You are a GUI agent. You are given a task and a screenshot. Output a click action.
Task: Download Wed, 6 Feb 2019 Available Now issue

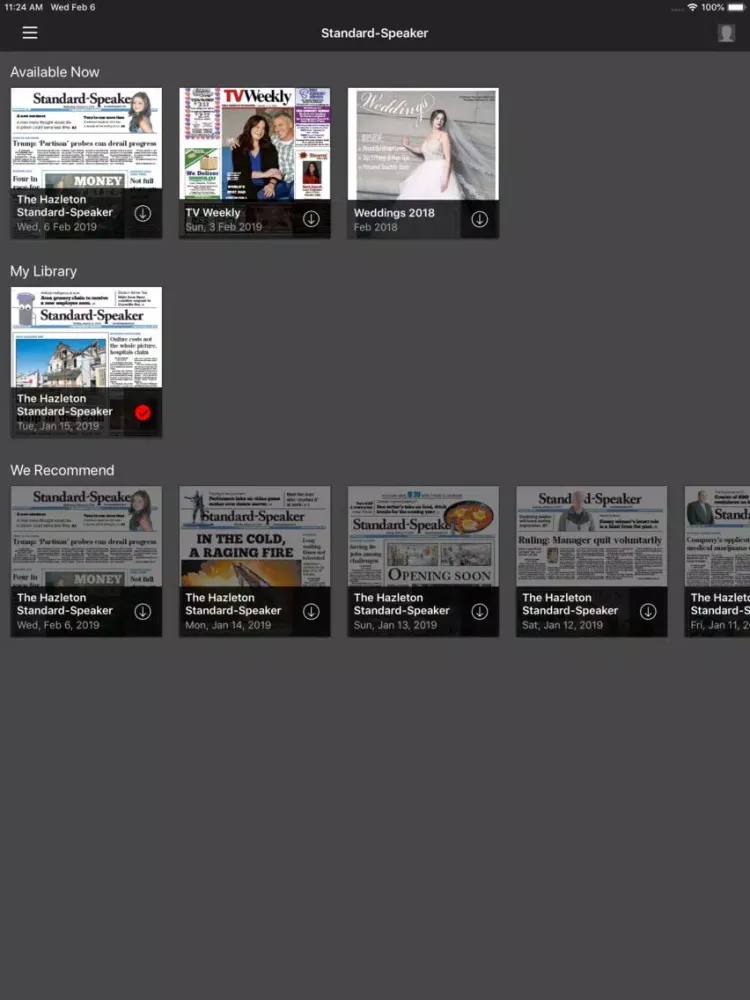[x=143, y=214]
